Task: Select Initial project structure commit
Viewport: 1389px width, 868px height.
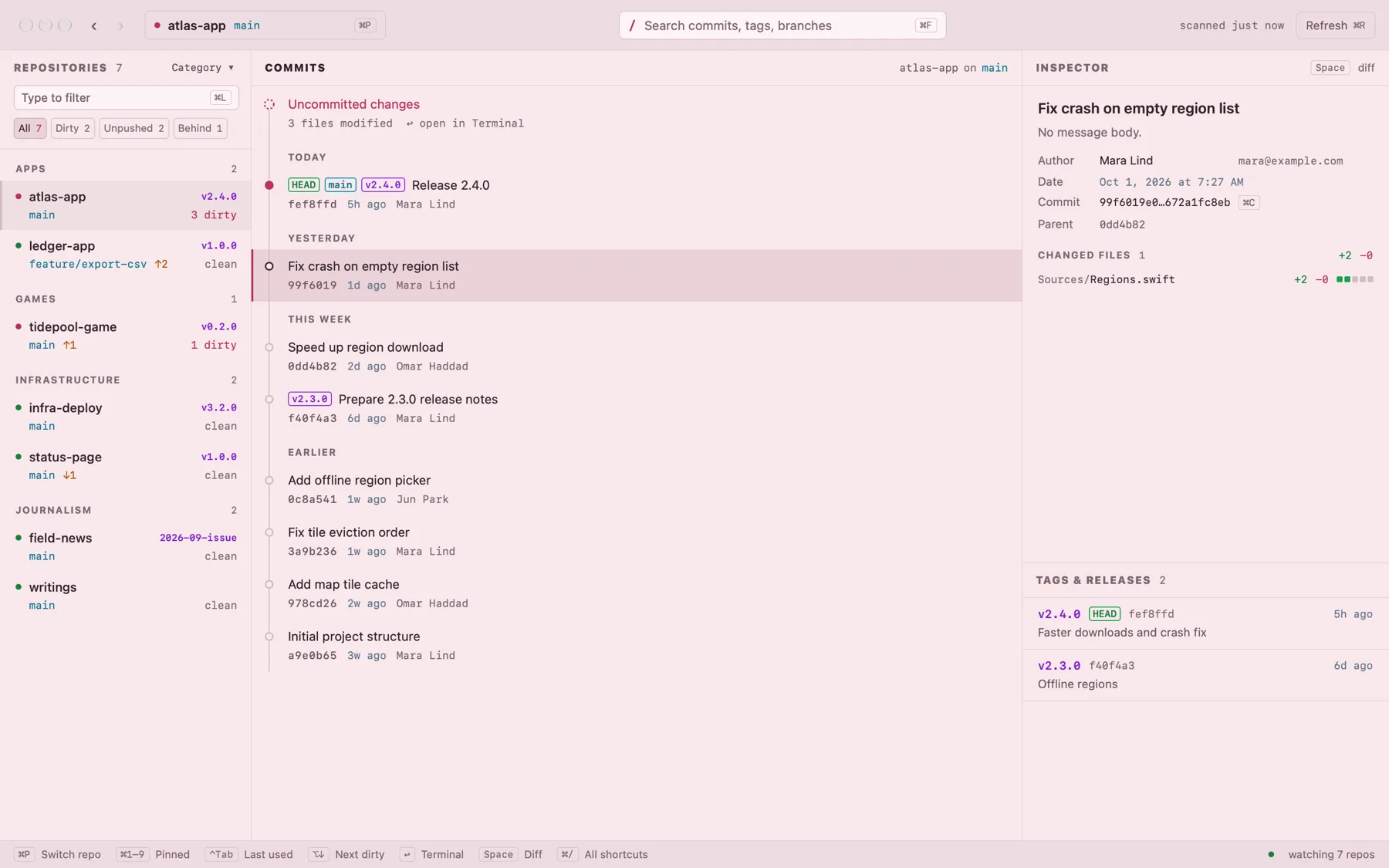Action: tap(637, 646)
